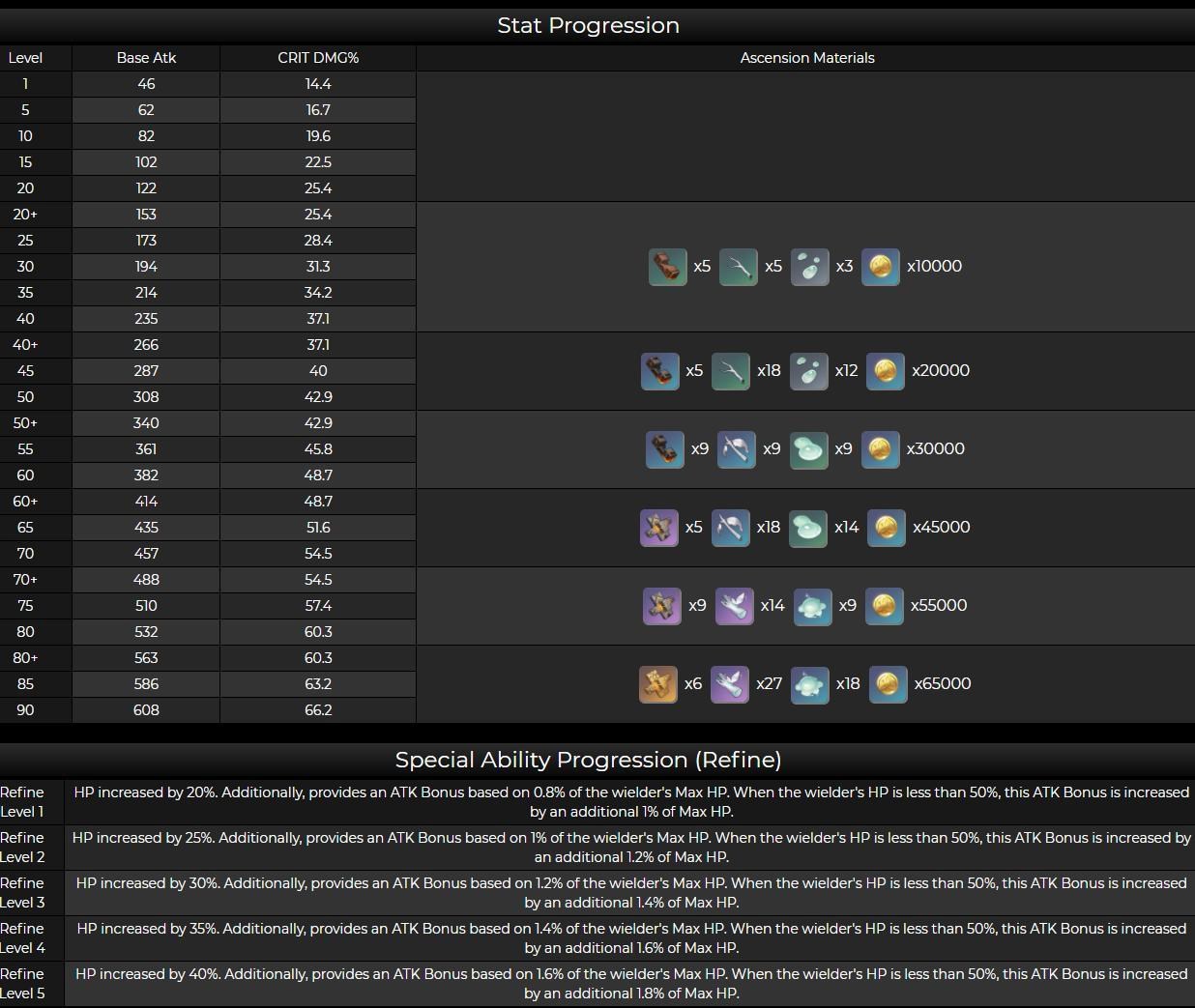Click the blue slime icon in the x55000 row
This screenshot has height=1008, width=1195.
pos(813,606)
